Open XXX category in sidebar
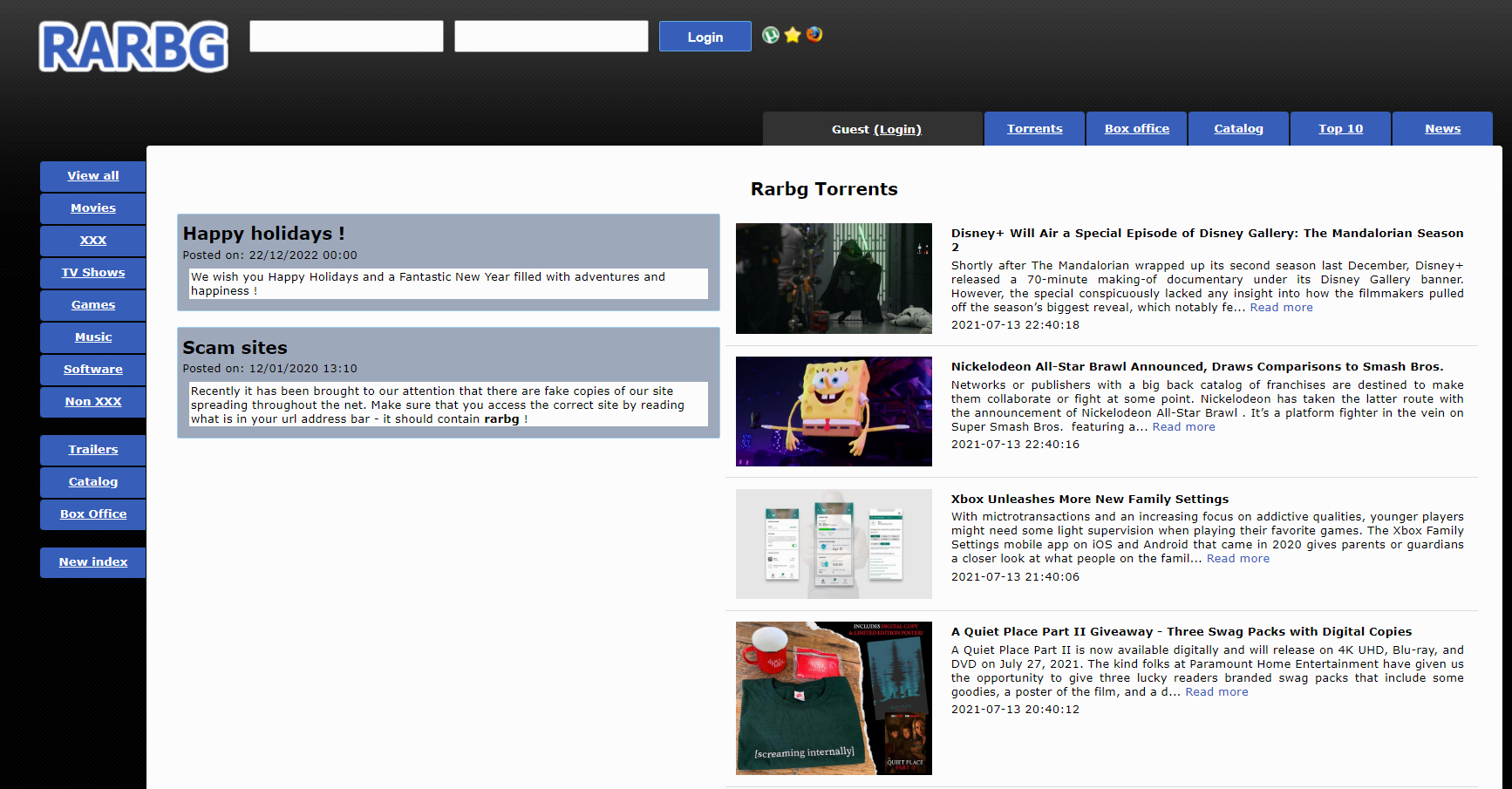This screenshot has width=1512, height=789. pos(93,240)
